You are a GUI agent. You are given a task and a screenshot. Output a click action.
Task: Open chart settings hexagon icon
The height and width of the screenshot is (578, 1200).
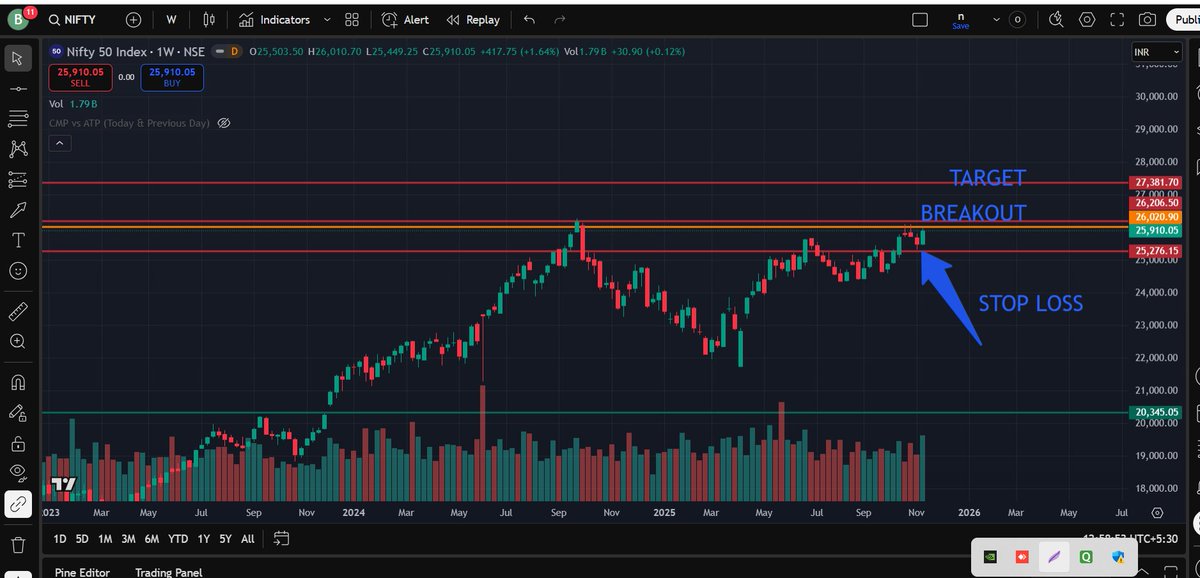click(1087, 20)
